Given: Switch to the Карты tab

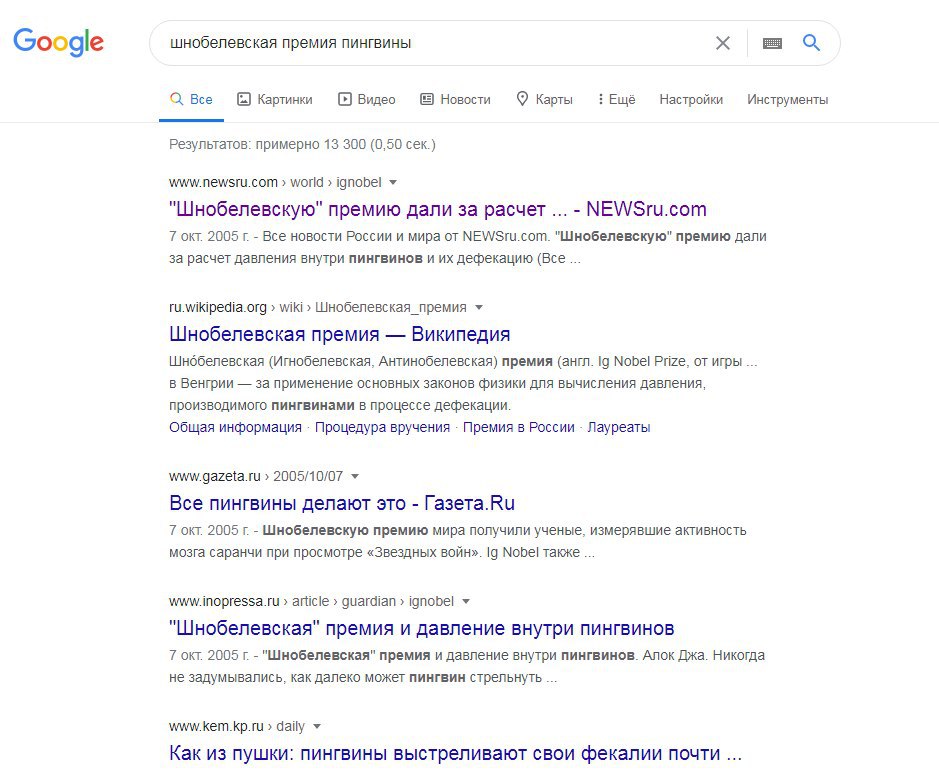Looking at the screenshot, I should (x=544, y=99).
